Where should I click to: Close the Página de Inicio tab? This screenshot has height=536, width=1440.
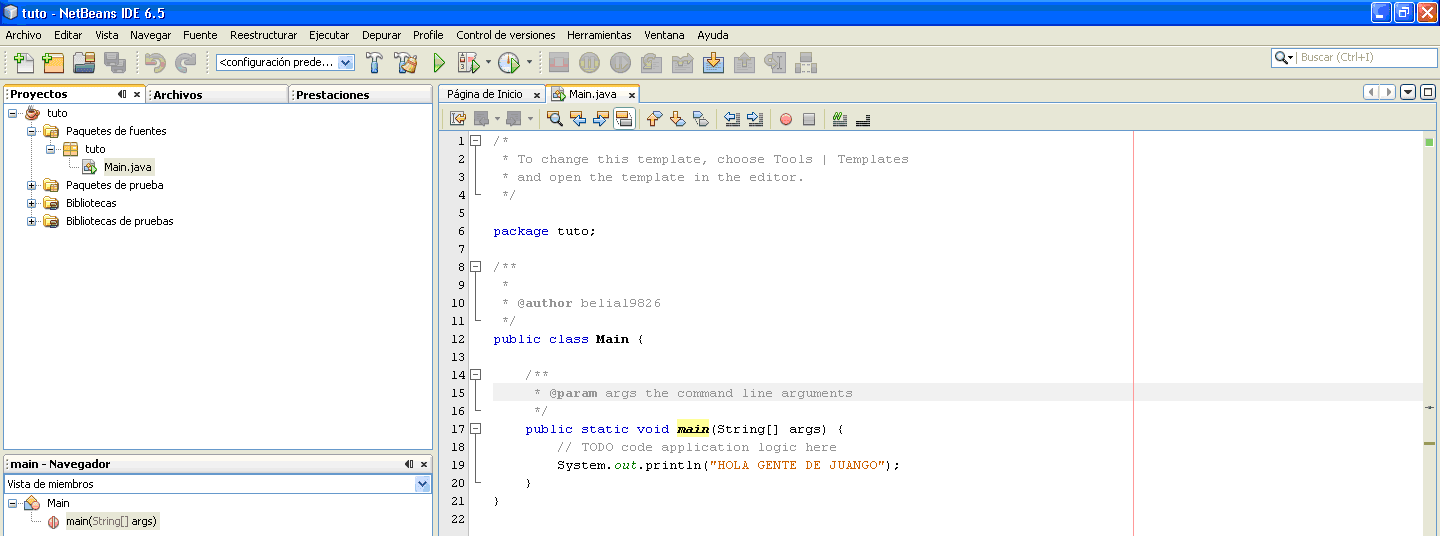pos(537,95)
